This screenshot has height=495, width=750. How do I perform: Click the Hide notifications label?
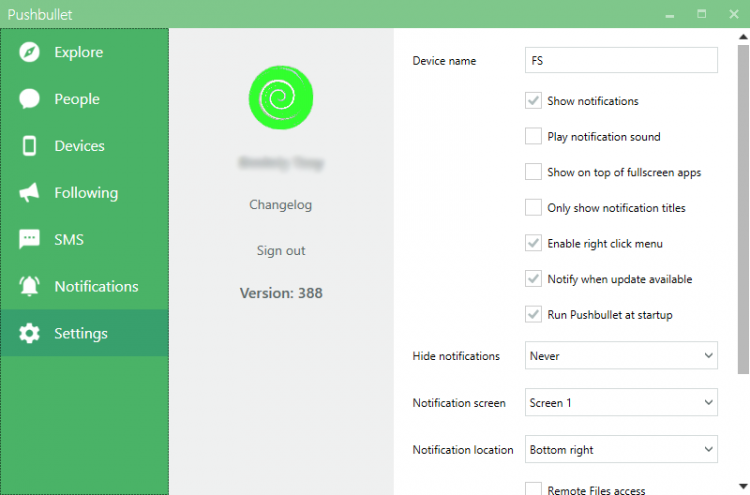coord(456,356)
